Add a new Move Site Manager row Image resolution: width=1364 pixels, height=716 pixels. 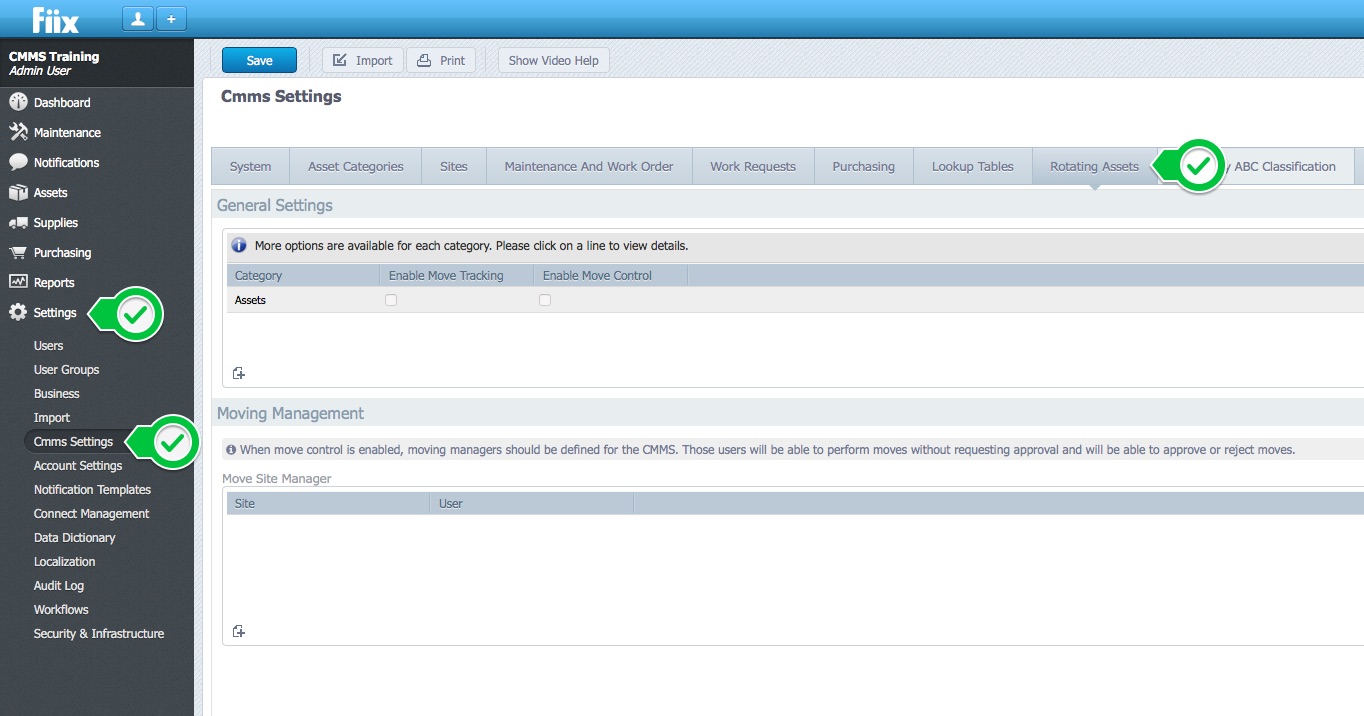pyautogui.click(x=239, y=631)
